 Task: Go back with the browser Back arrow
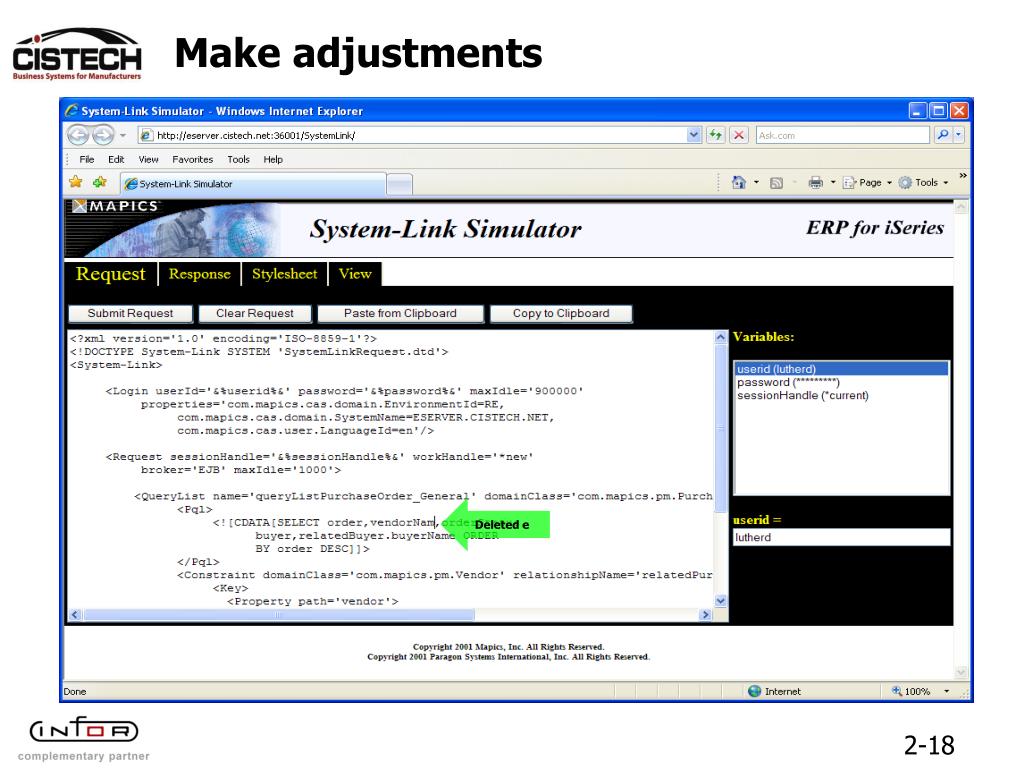pos(78,135)
